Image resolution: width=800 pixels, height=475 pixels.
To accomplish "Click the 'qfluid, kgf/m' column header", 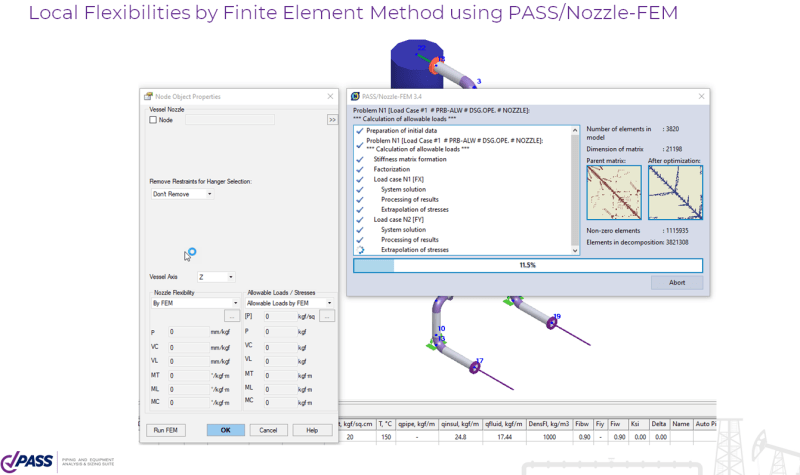I will (x=504, y=424).
